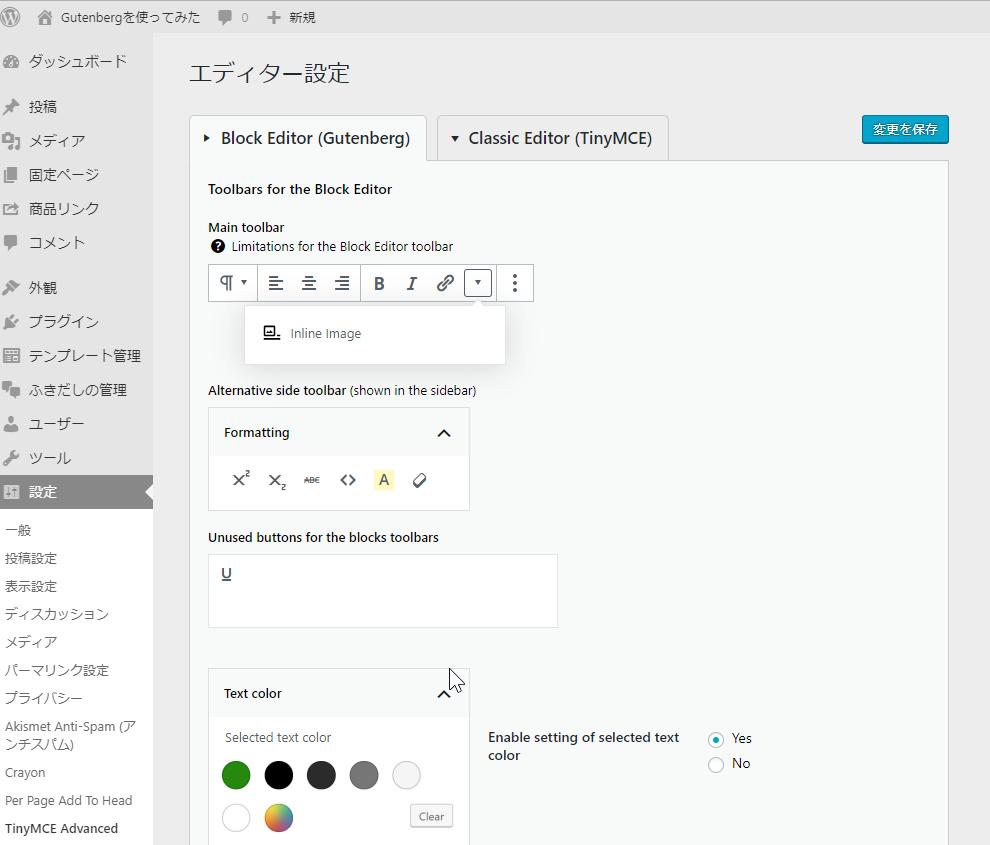This screenshot has height=845, width=990.
Task: Pick the white text color swatch
Action: click(x=236, y=818)
